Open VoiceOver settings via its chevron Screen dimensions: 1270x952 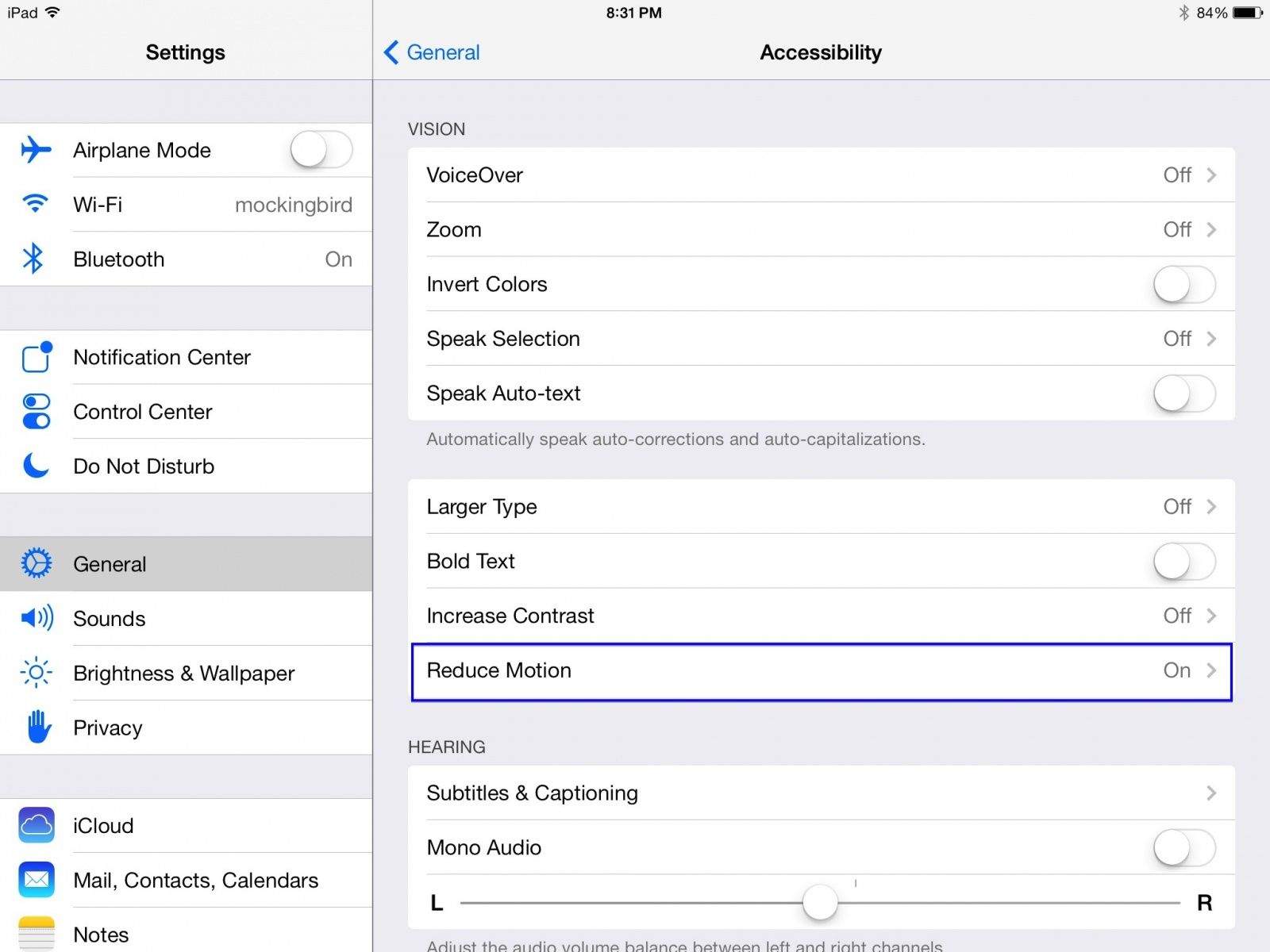click(1211, 175)
